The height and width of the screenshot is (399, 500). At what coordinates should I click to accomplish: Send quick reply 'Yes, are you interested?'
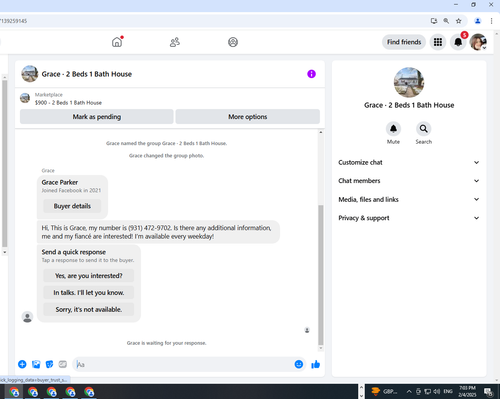pyautogui.click(x=89, y=276)
